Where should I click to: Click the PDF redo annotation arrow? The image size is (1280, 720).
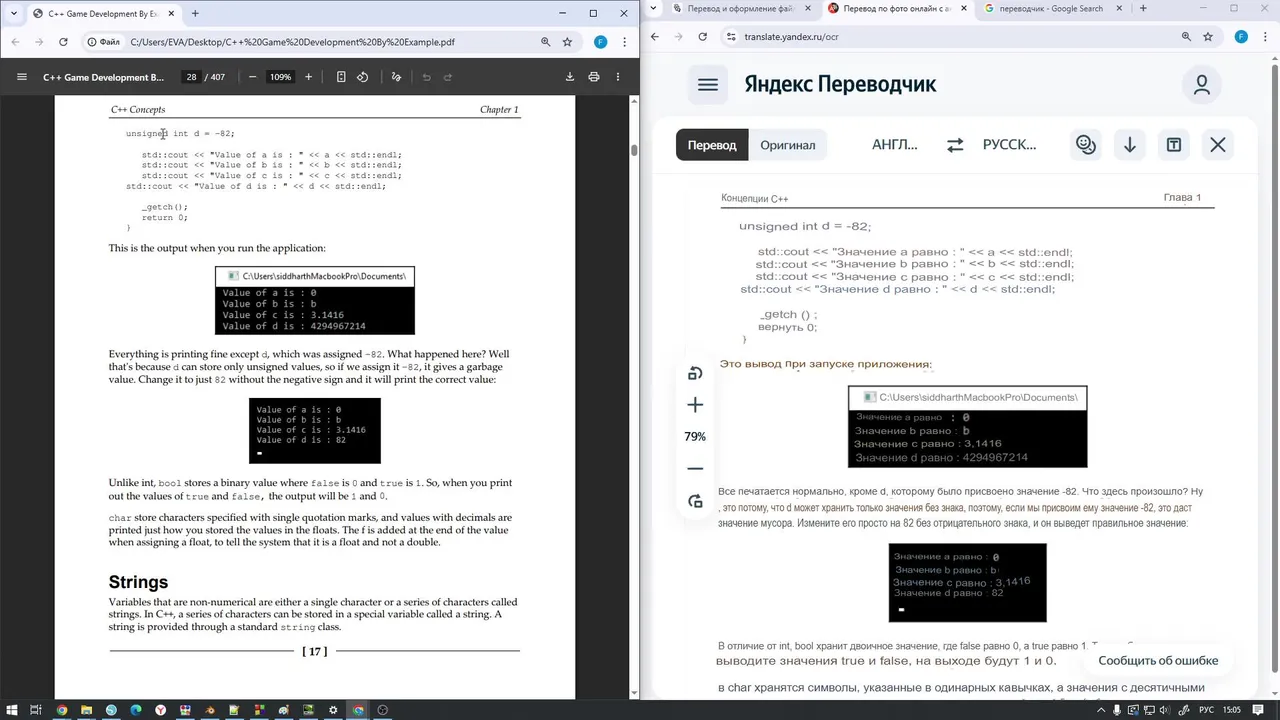[448, 77]
